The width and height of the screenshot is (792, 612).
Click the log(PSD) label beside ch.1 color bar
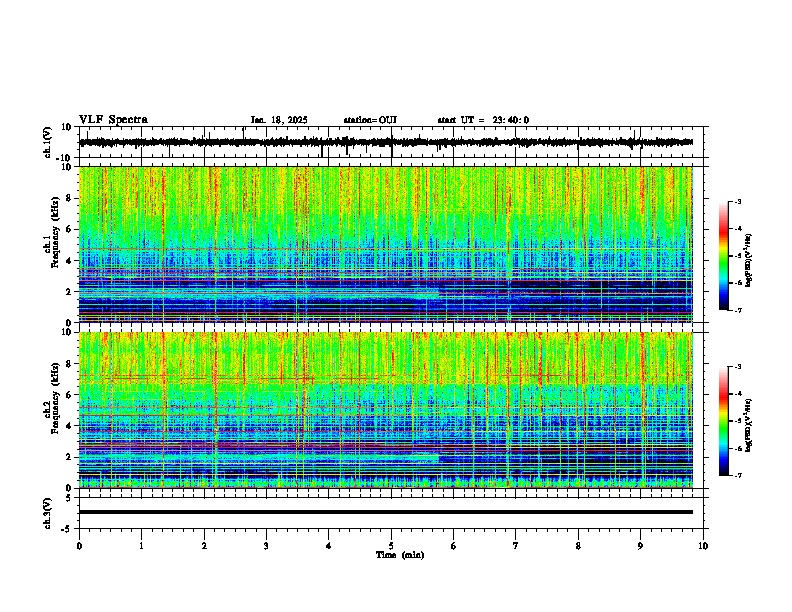(749, 260)
